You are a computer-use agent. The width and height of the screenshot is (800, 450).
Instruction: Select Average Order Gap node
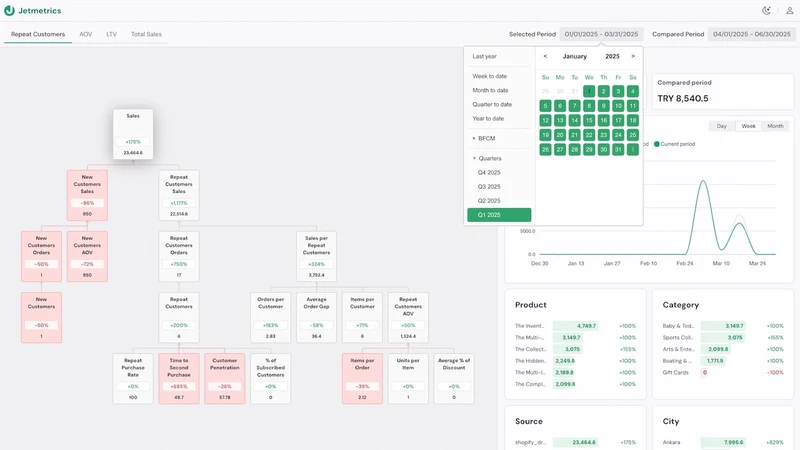(x=316, y=317)
